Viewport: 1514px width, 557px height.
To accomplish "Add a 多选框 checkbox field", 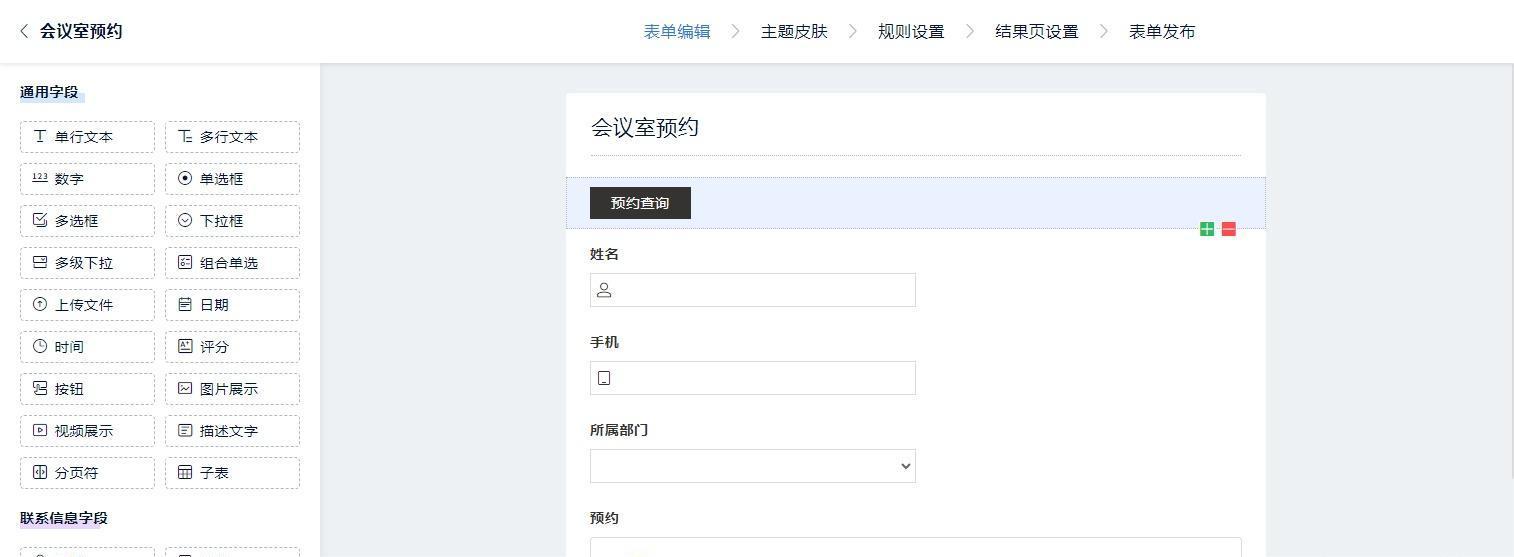I will (x=87, y=221).
